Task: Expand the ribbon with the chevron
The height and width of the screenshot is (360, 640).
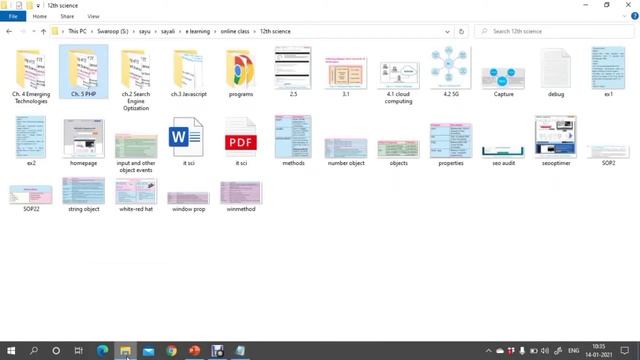Action: pos(624,16)
